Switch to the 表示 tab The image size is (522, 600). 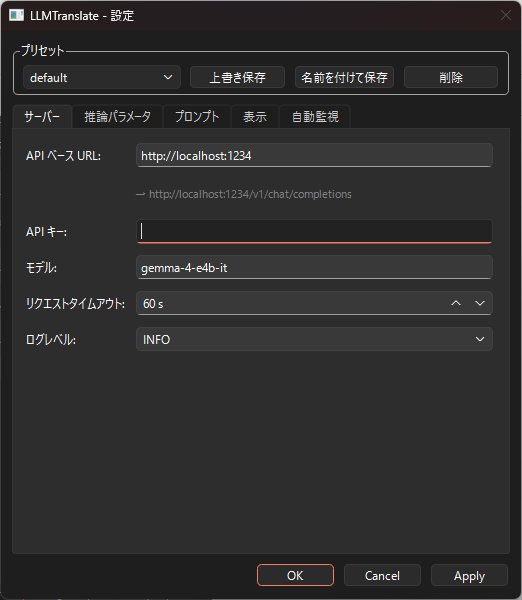[x=255, y=116]
